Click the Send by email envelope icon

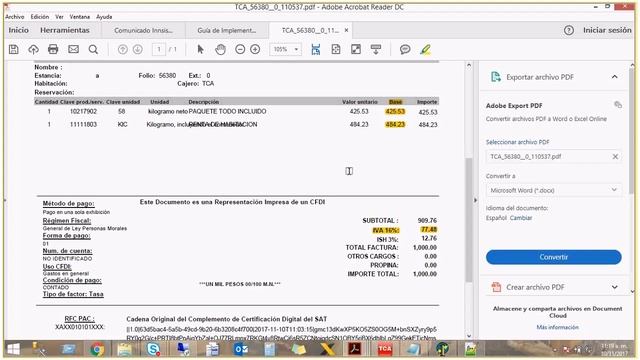(x=73, y=49)
